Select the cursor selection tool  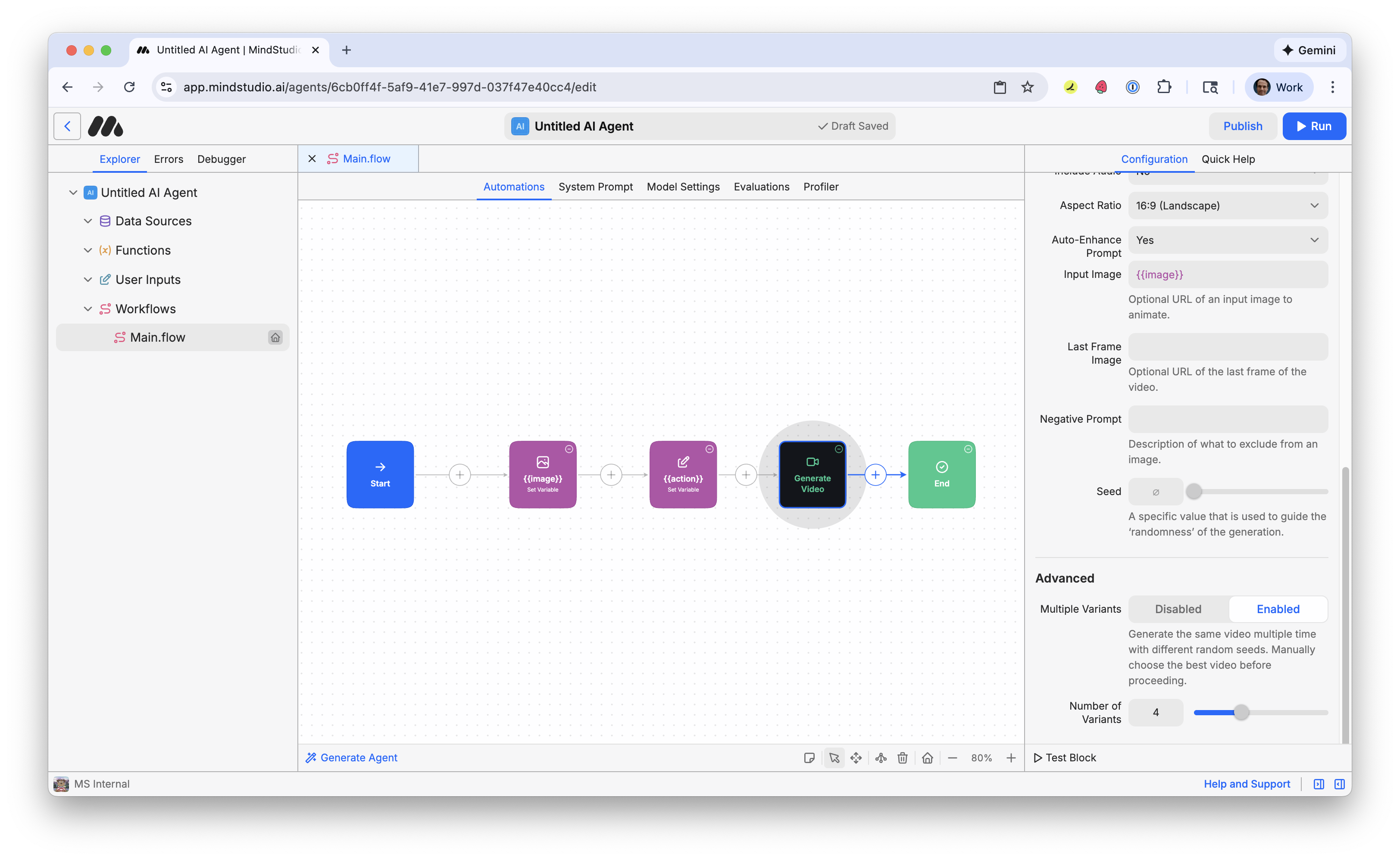pos(834,757)
